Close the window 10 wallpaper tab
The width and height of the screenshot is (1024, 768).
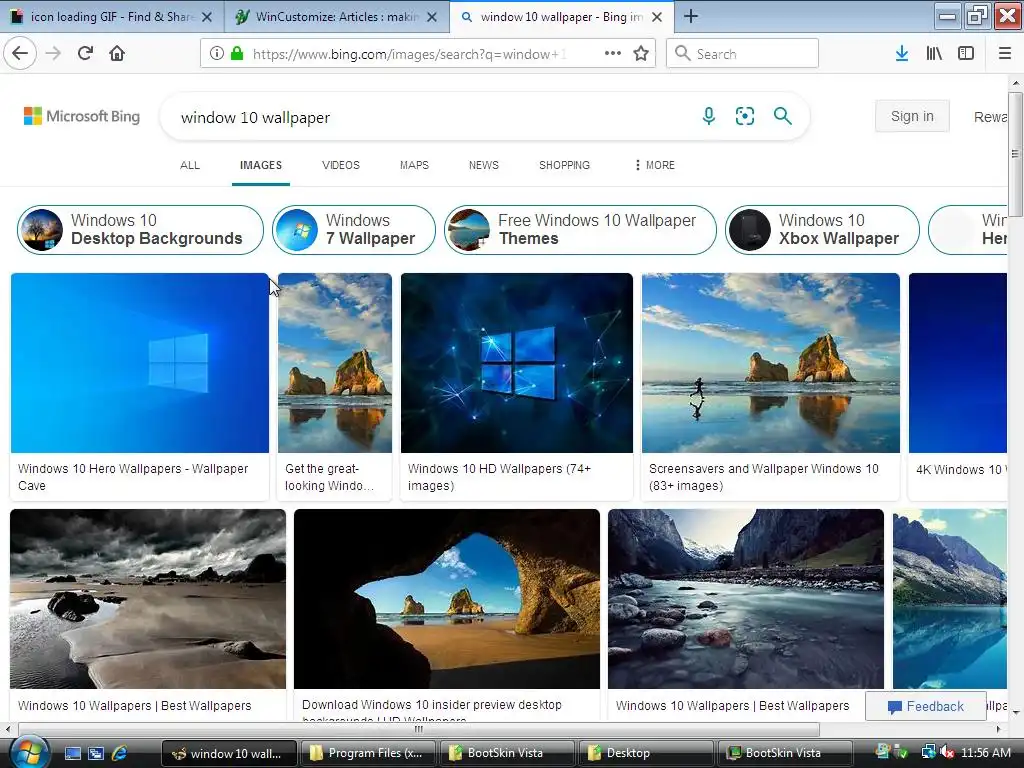657,17
